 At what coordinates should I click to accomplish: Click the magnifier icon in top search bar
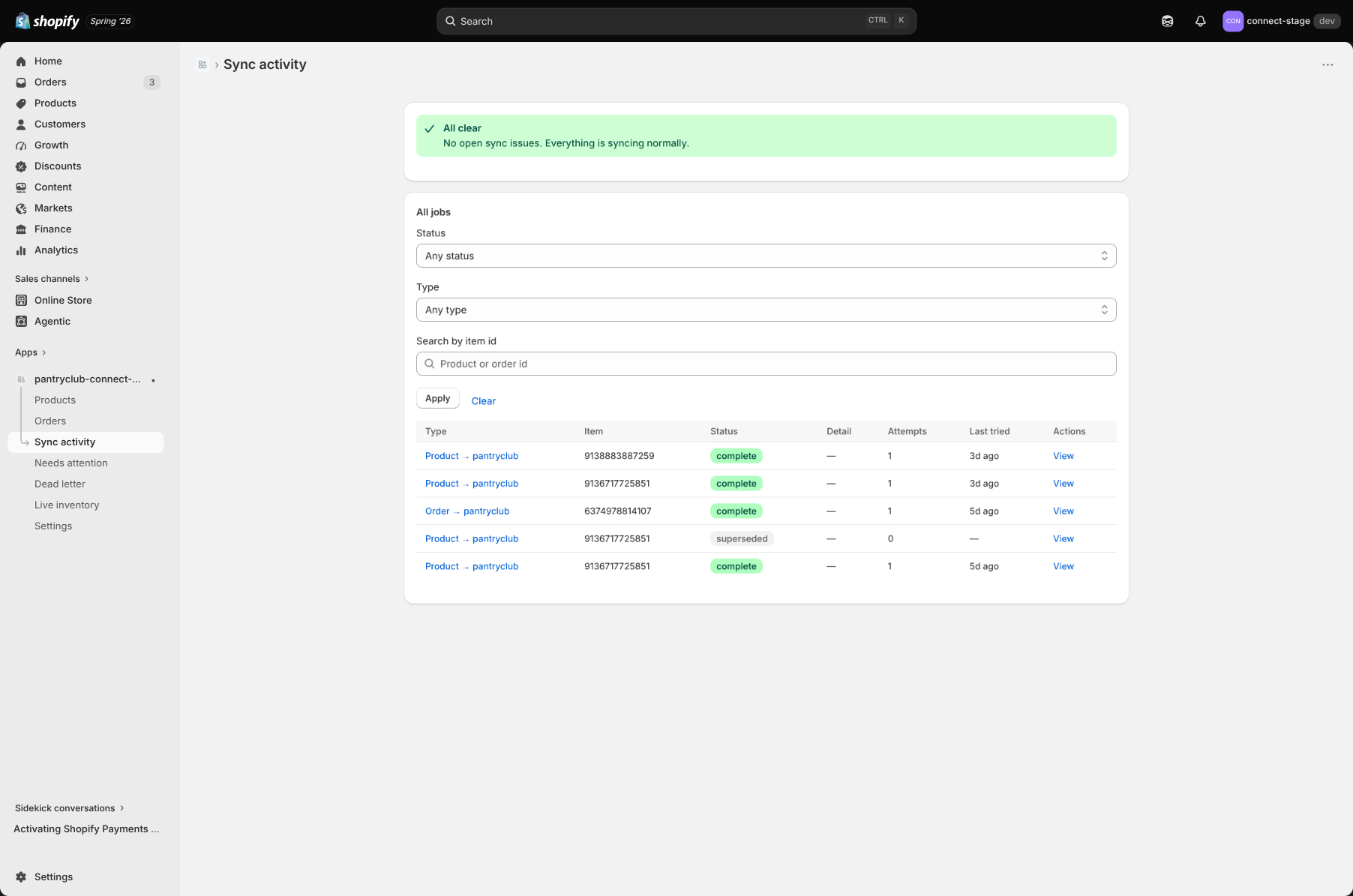tap(451, 21)
